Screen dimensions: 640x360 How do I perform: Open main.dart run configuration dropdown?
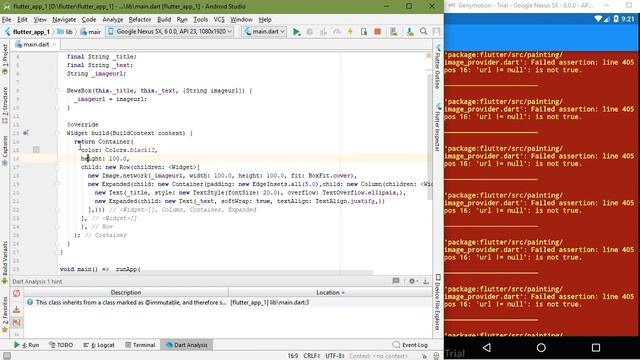(x=264, y=31)
